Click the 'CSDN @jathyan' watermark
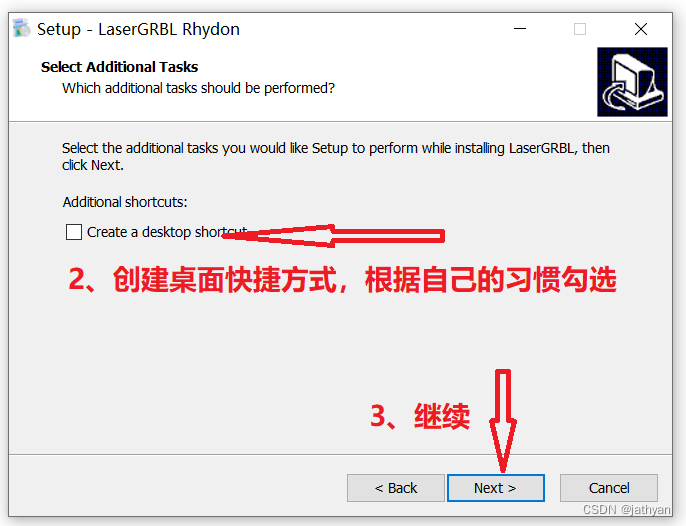 tap(626, 510)
